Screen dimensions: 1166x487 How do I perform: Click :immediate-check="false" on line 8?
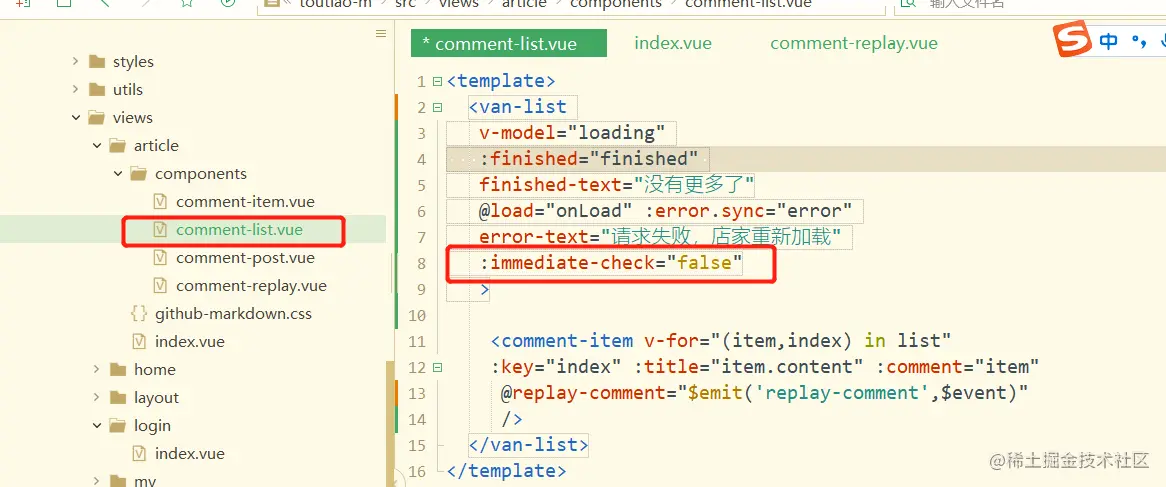pyautogui.click(x=611, y=263)
